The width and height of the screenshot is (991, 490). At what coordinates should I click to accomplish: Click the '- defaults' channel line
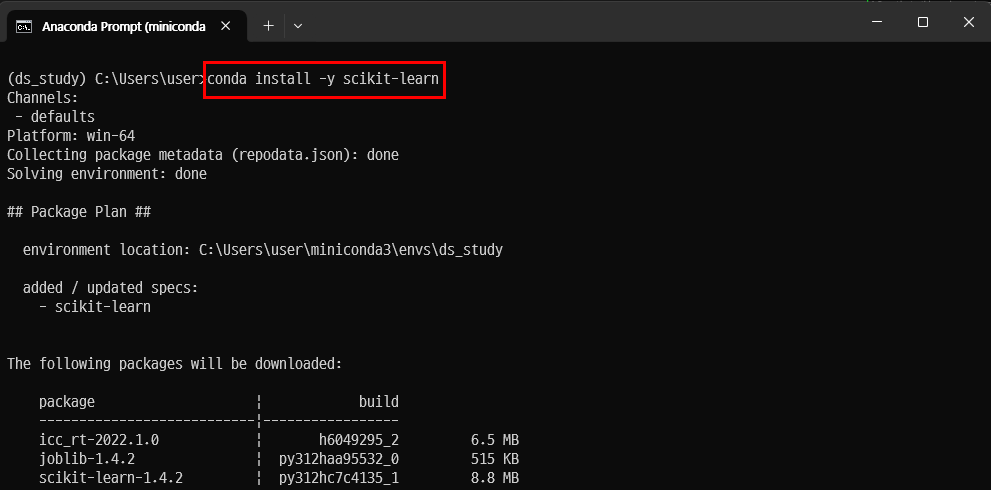tap(55, 117)
